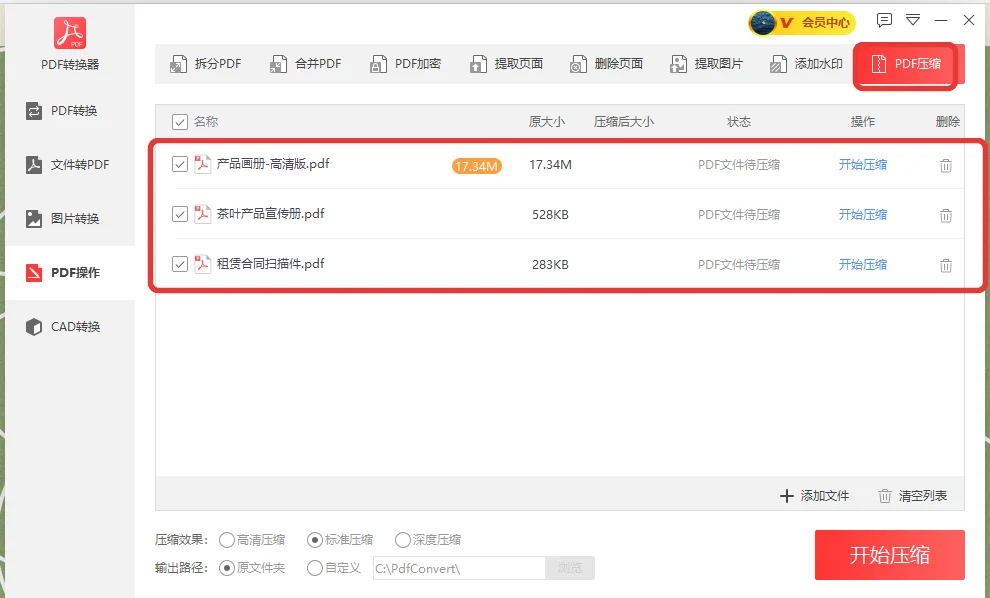Click the 压缩后大小 column header
The height and width of the screenshot is (598, 990).
pos(624,122)
